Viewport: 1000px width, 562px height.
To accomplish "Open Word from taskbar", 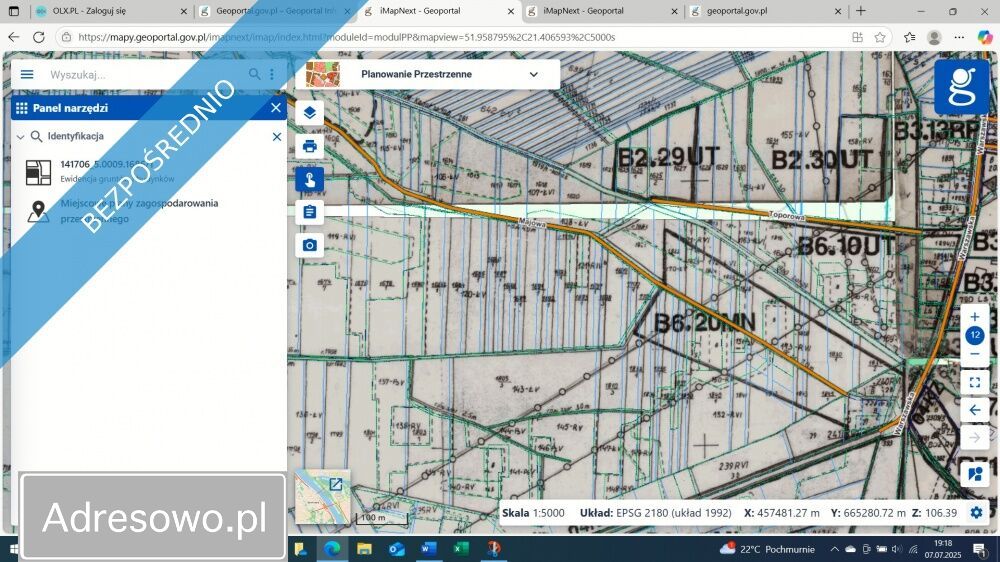I will pos(429,549).
